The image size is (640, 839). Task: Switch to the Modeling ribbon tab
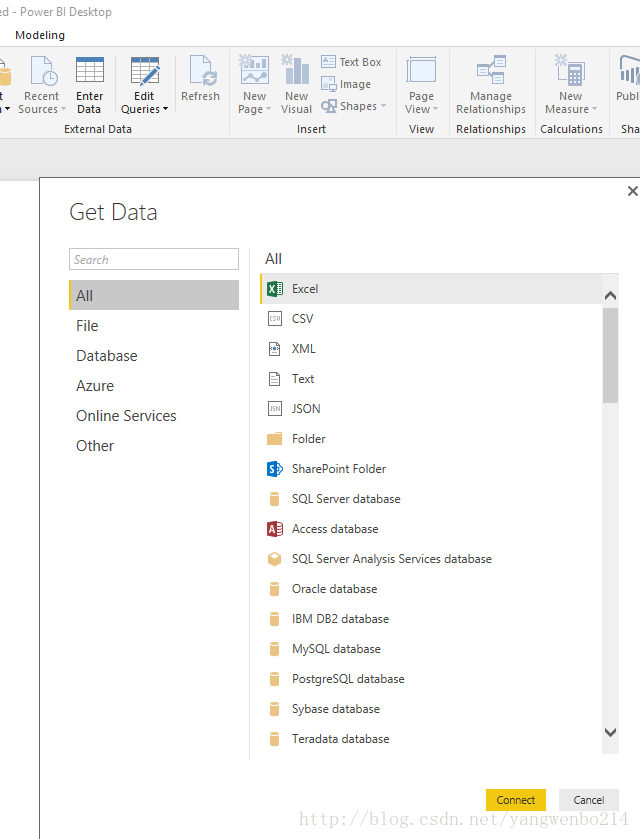(40, 35)
